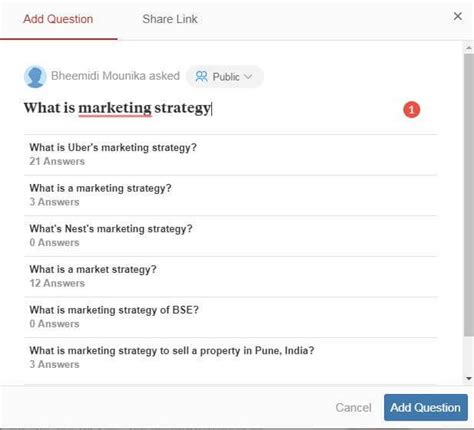Image resolution: width=474 pixels, height=430 pixels.
Task: Open What's Nest's marketing strategy? suggestion
Action: [x=231, y=236]
